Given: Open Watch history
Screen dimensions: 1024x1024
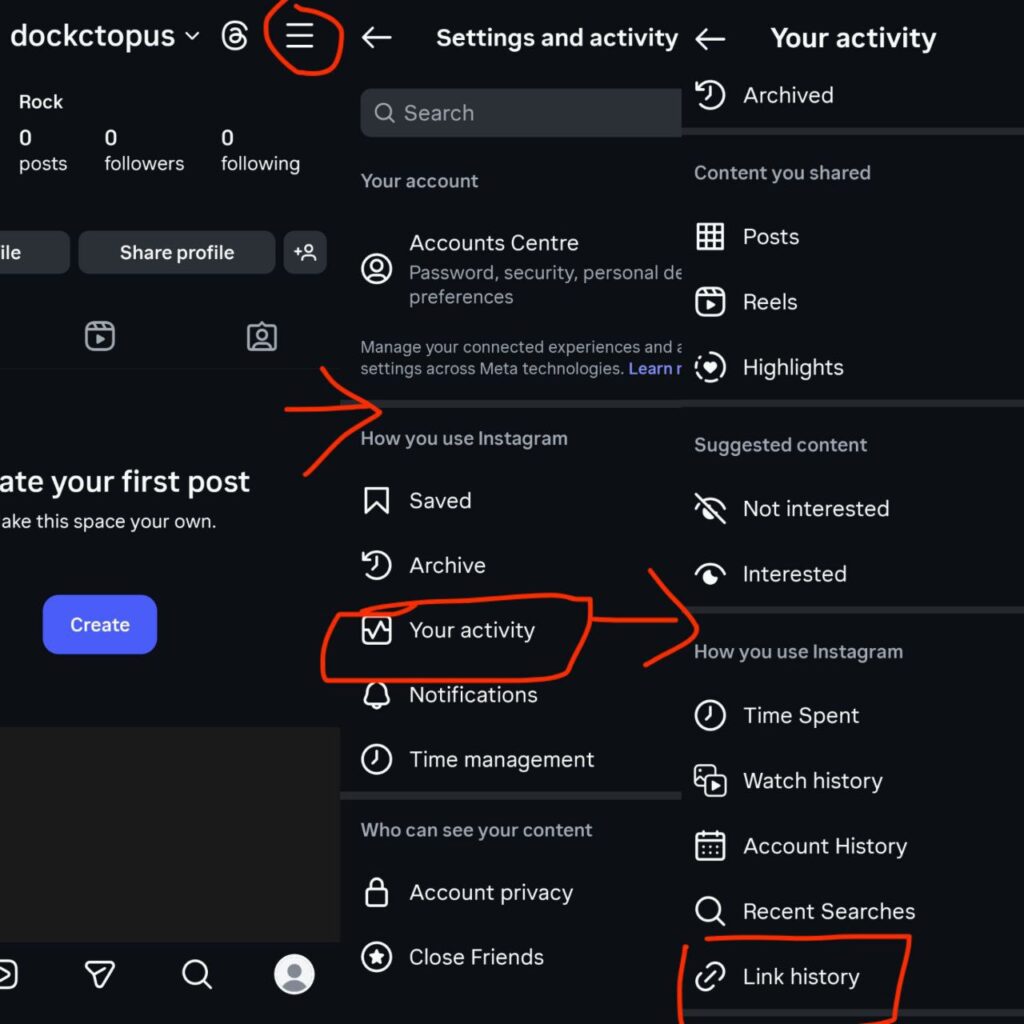Looking at the screenshot, I should [x=812, y=781].
